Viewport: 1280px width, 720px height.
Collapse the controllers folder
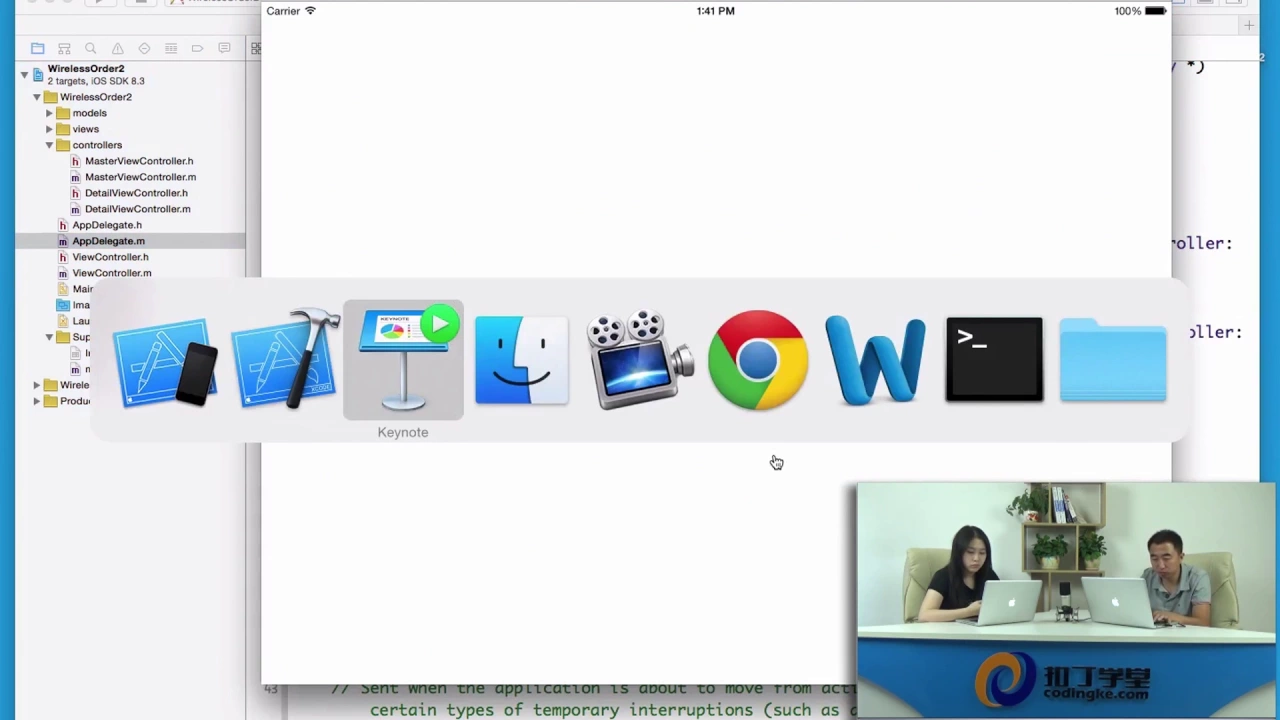49,145
